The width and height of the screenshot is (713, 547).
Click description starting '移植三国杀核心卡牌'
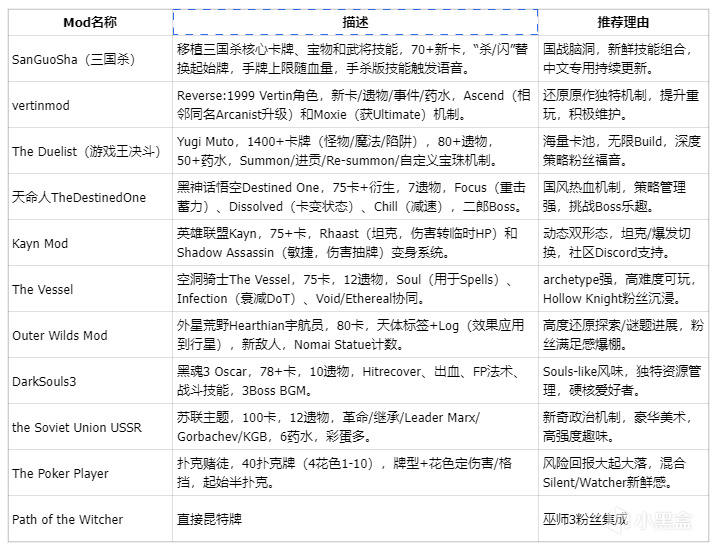355,59
